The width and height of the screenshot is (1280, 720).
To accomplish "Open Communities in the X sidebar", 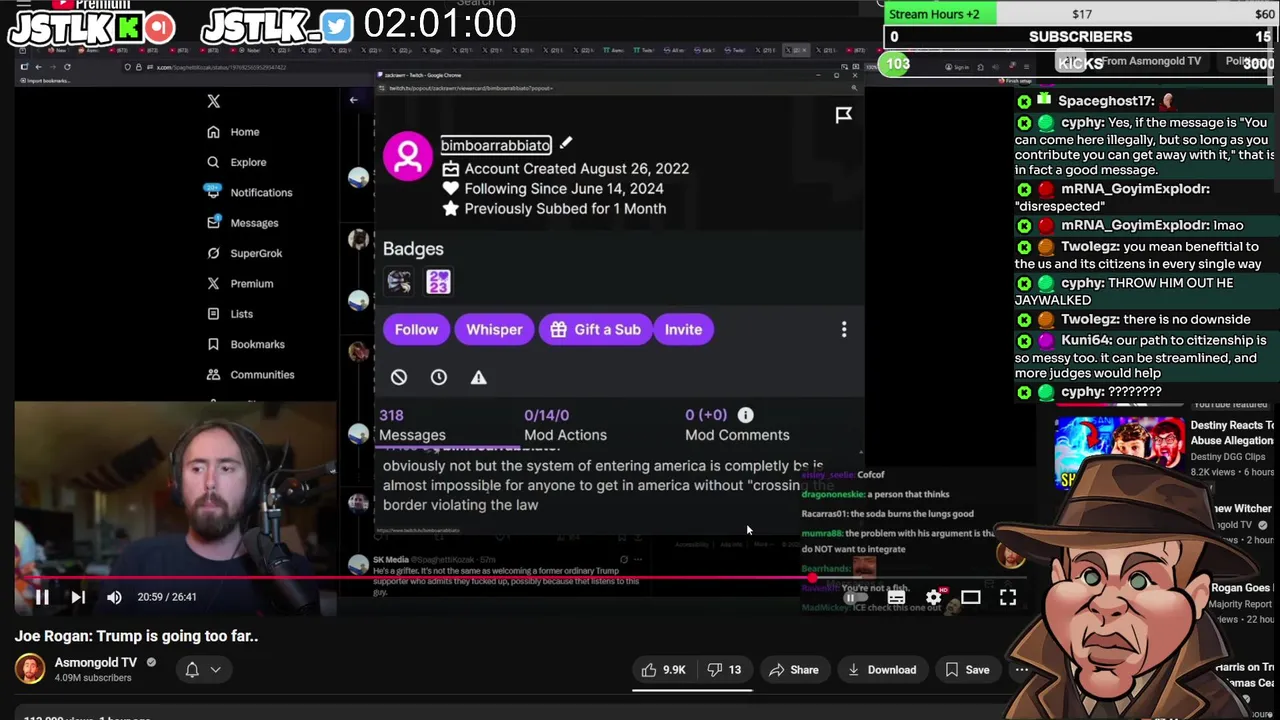I will point(250,374).
